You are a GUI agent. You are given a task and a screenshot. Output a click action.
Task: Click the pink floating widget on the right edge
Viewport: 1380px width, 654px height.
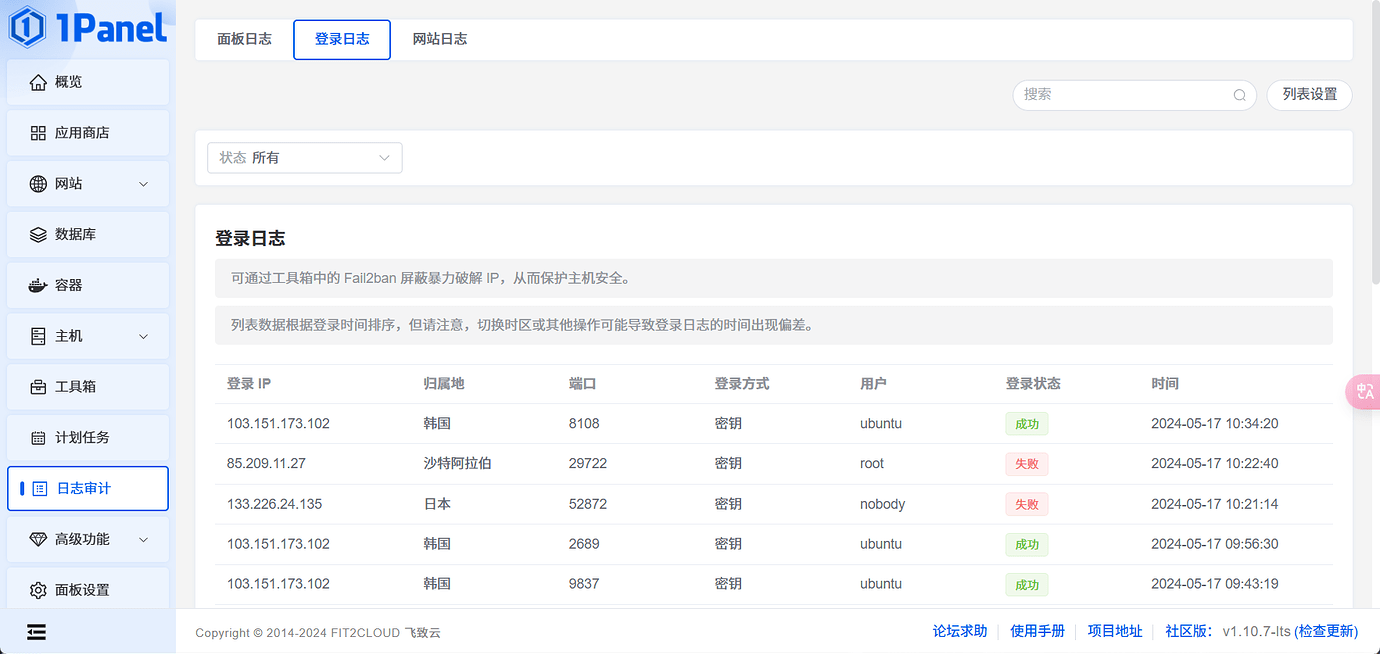[x=1364, y=392]
